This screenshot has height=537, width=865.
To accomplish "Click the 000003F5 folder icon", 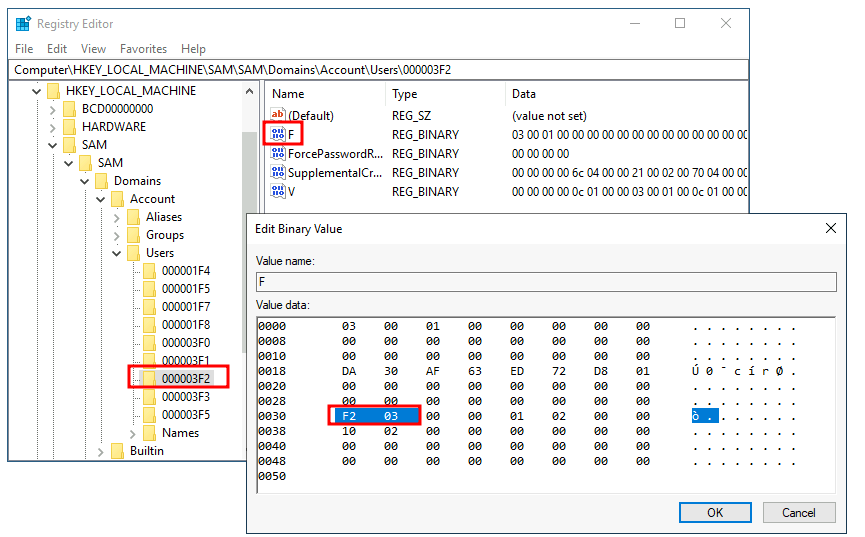I will tap(149, 415).
